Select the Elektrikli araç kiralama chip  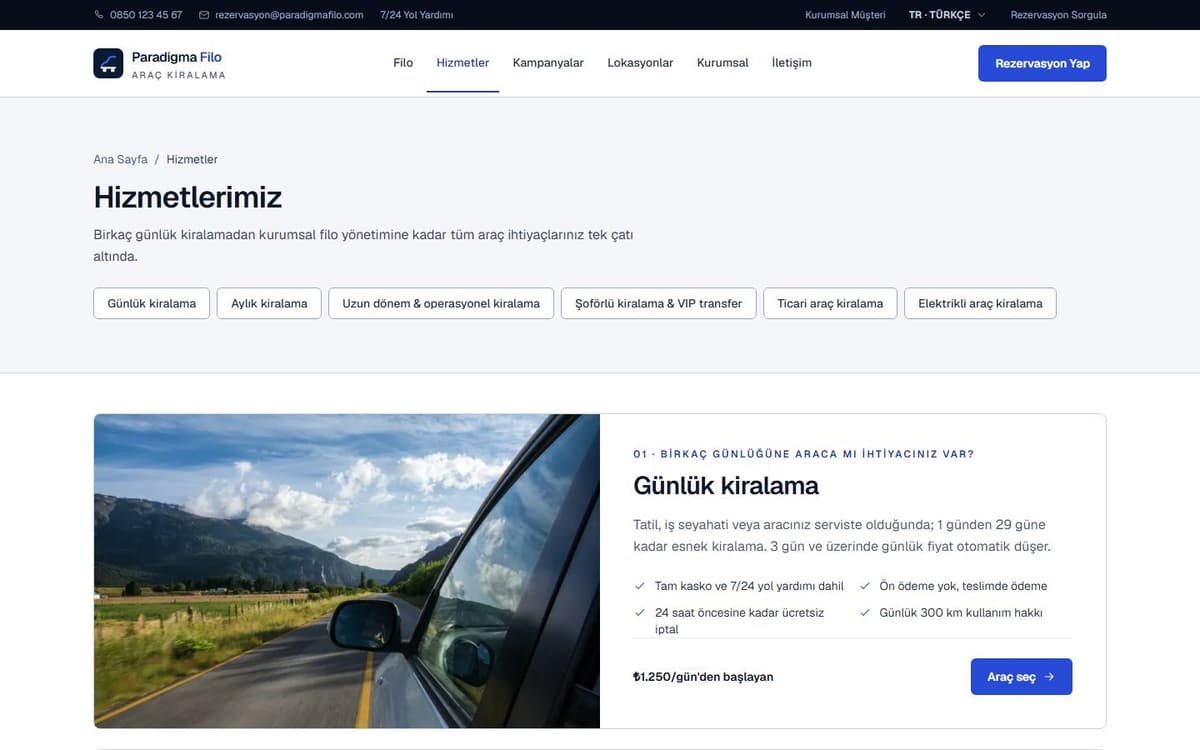980,303
